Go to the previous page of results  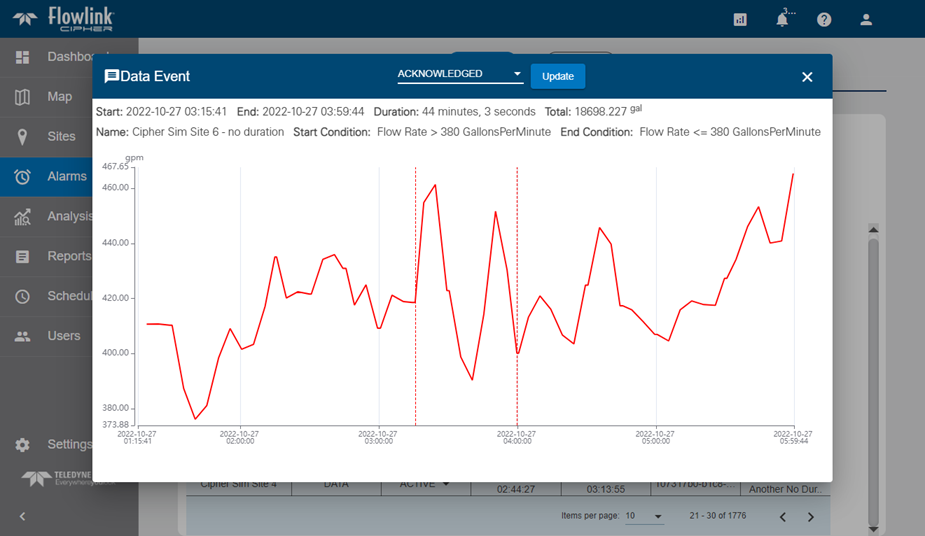(783, 517)
